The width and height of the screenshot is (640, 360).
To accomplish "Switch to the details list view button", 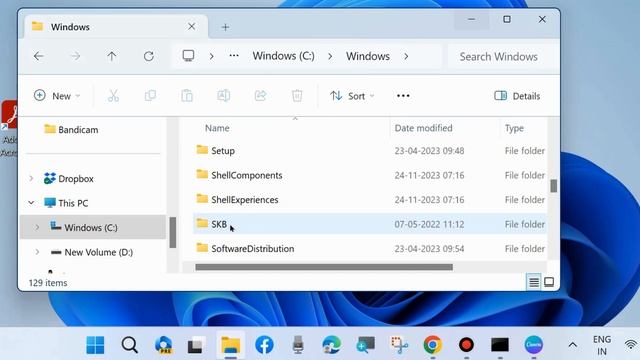I will [x=534, y=282].
